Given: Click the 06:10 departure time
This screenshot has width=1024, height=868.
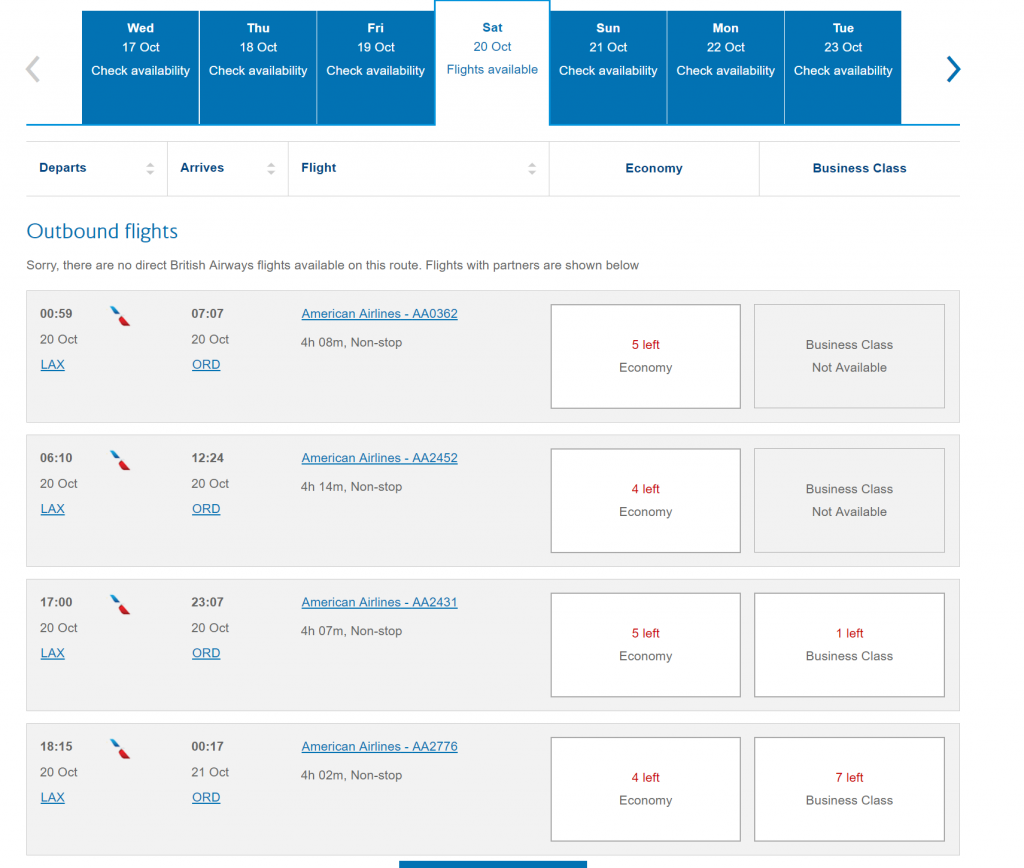Looking at the screenshot, I should pyautogui.click(x=56, y=458).
